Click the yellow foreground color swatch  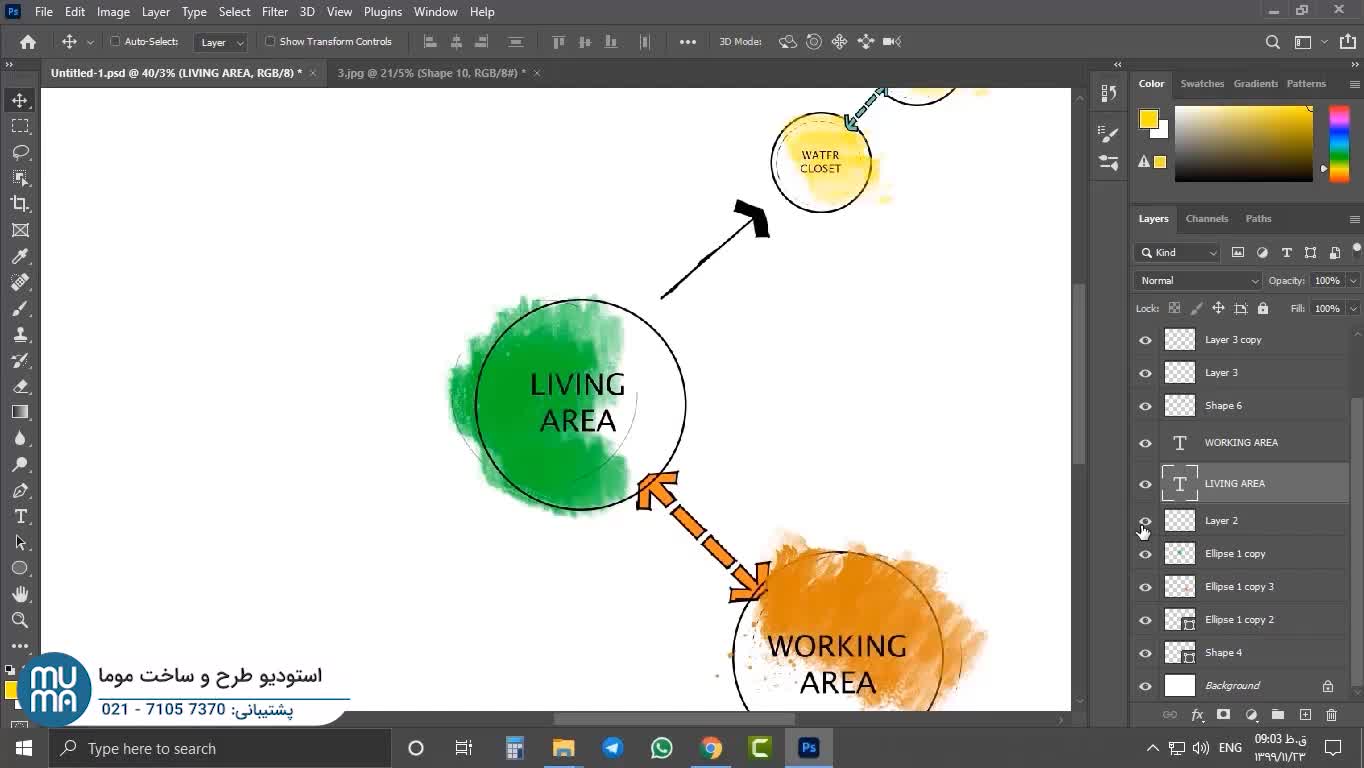tap(1147, 119)
